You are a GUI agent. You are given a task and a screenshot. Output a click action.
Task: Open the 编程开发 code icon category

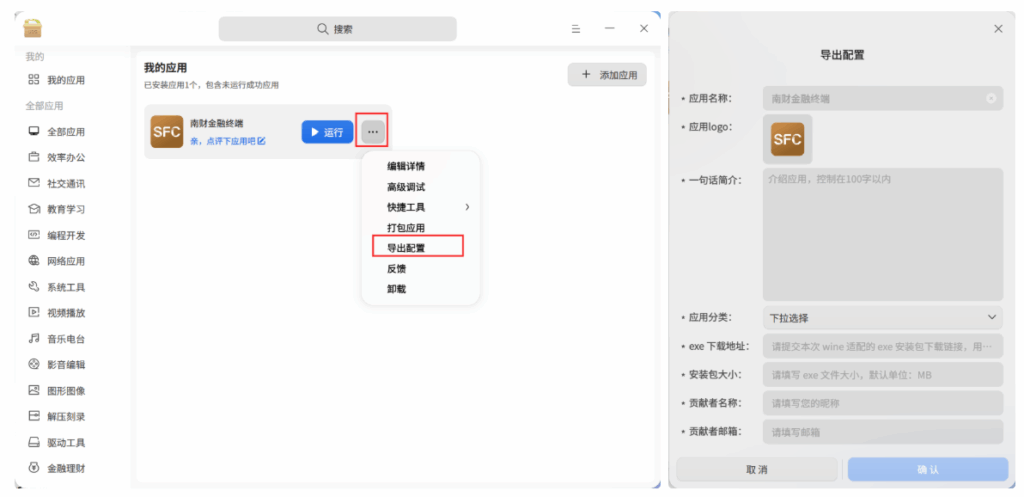(x=34, y=235)
